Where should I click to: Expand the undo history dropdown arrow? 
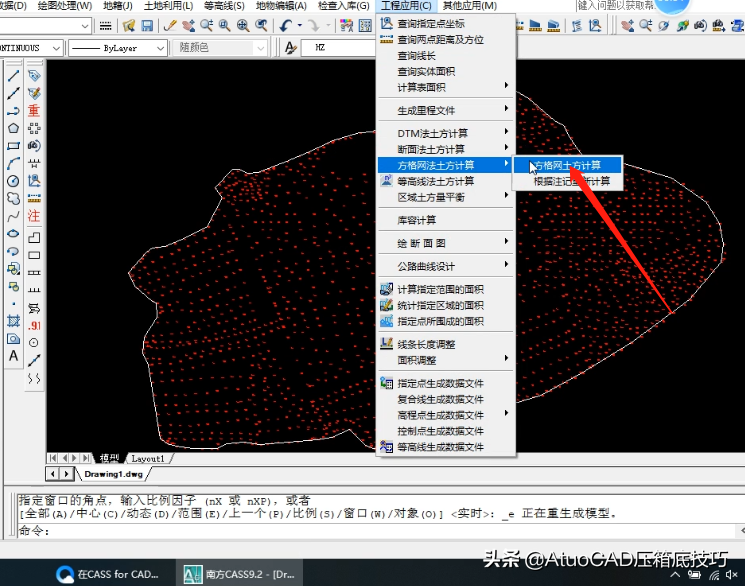299,25
